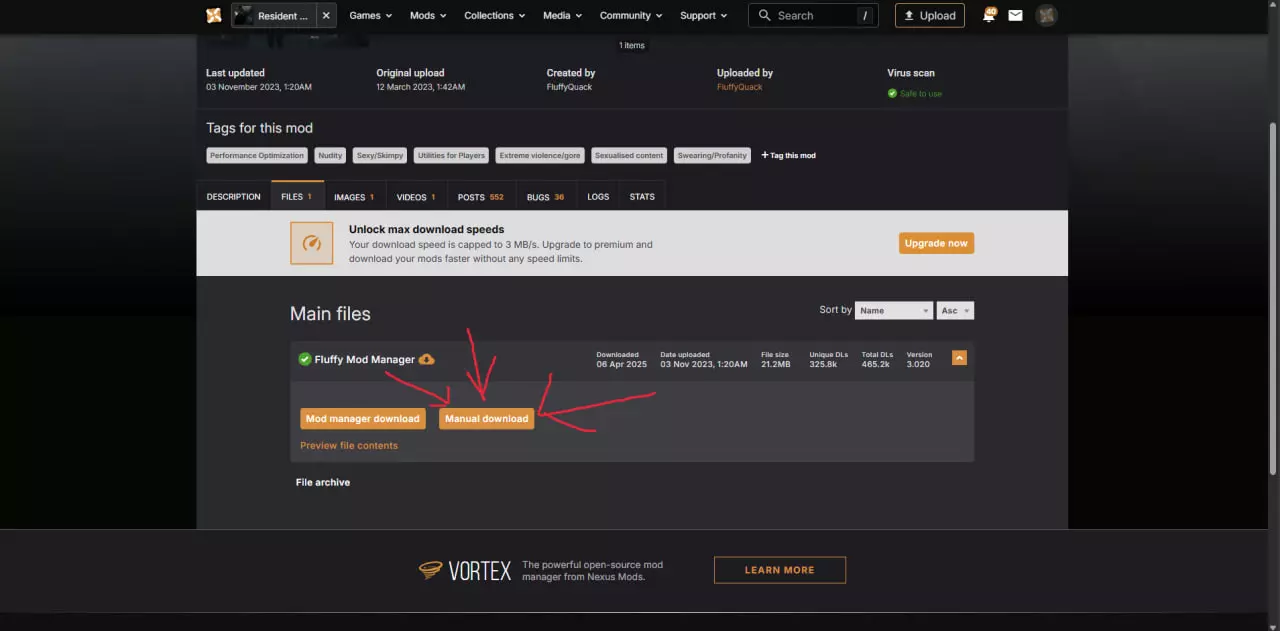Click the Extreme violence/gore tag
Screen dimensions: 1280x631
(540, 155)
